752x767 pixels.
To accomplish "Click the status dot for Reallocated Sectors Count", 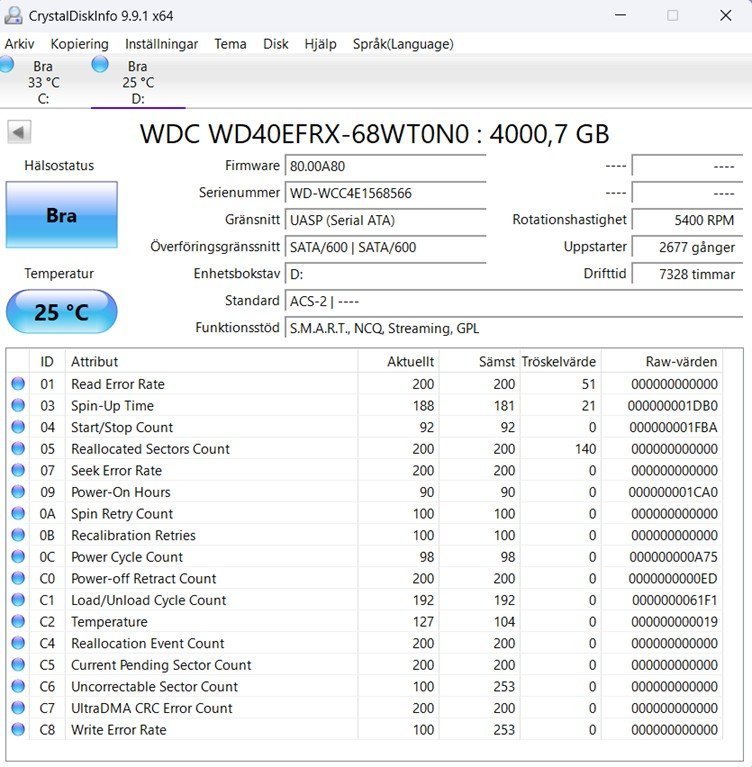I will tap(18, 448).
